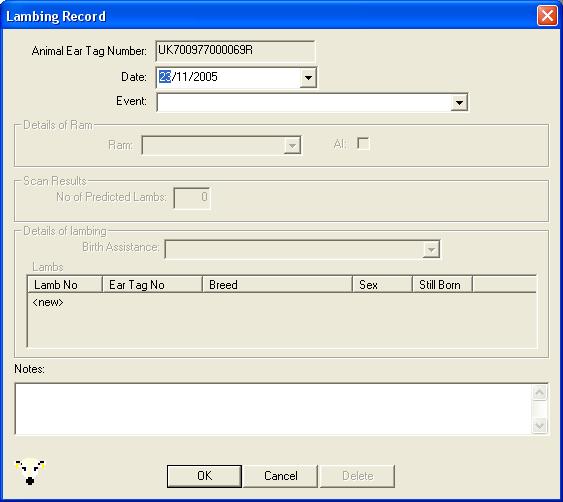This screenshot has width=563, height=502.
Task: Click inside the Notes text area
Action: point(273,409)
